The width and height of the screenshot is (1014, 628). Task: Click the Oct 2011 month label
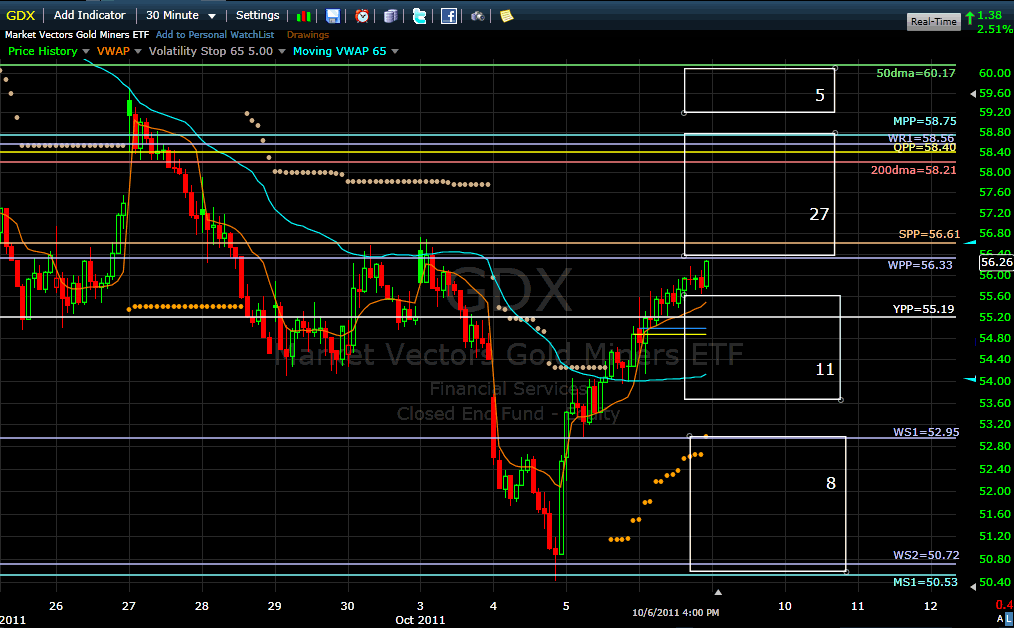pyautogui.click(x=420, y=620)
